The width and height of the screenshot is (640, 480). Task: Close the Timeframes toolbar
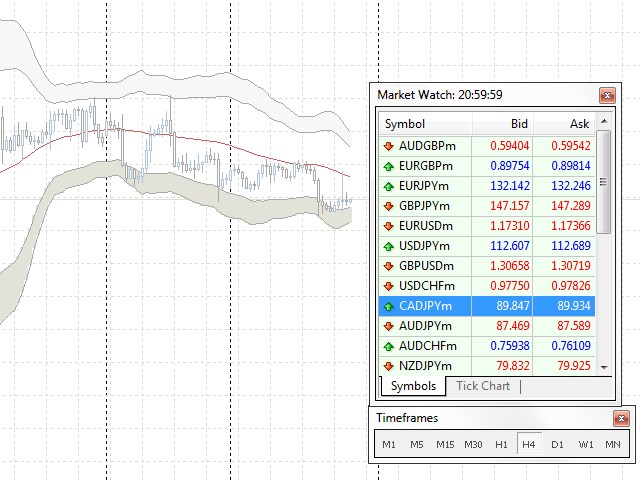click(619, 418)
